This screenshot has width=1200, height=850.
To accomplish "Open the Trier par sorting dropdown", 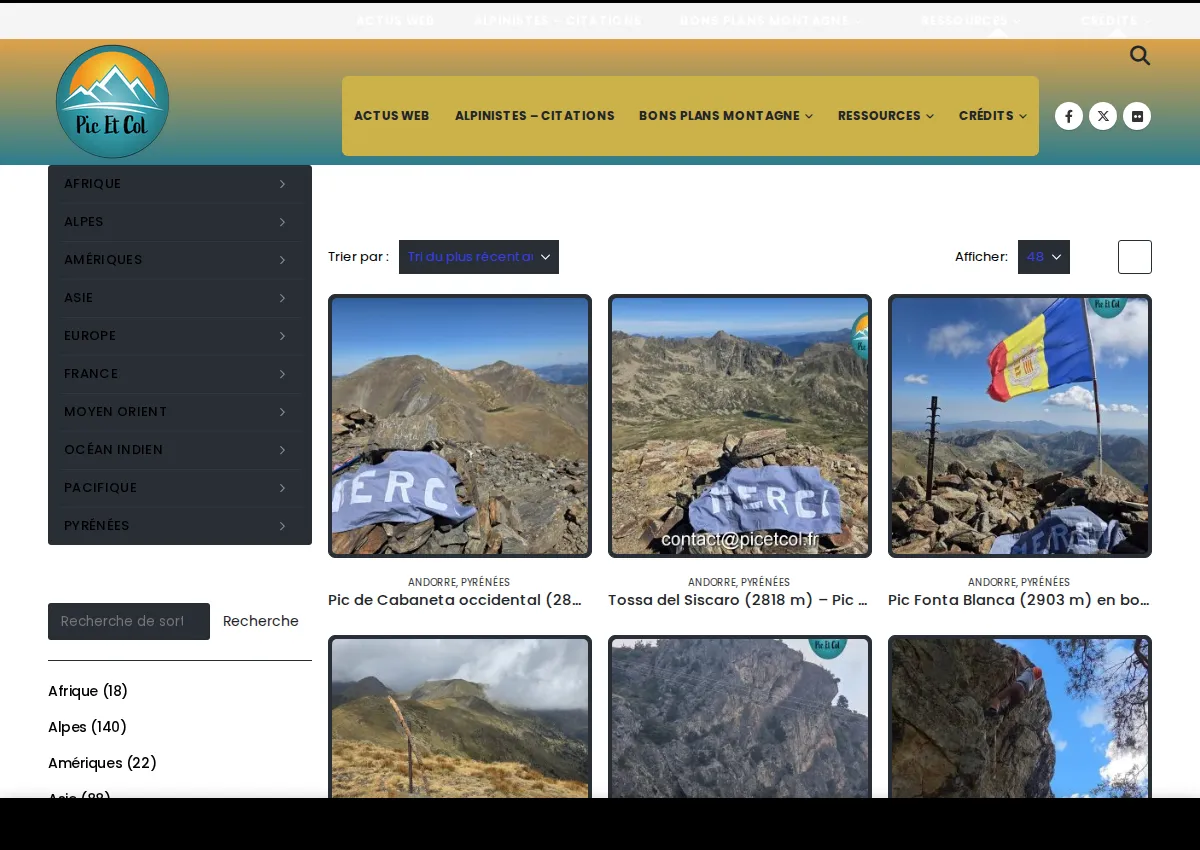I will [479, 257].
